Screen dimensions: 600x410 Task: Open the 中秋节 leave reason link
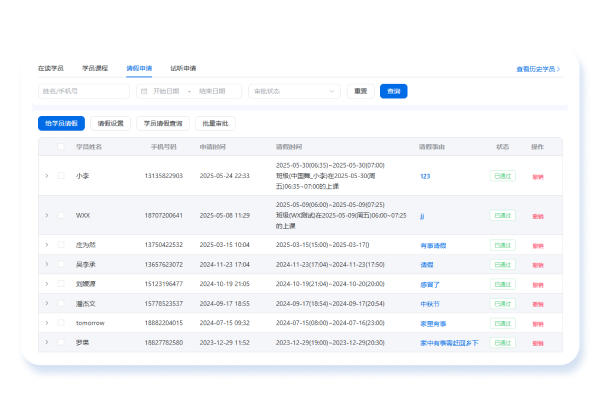tap(430, 303)
